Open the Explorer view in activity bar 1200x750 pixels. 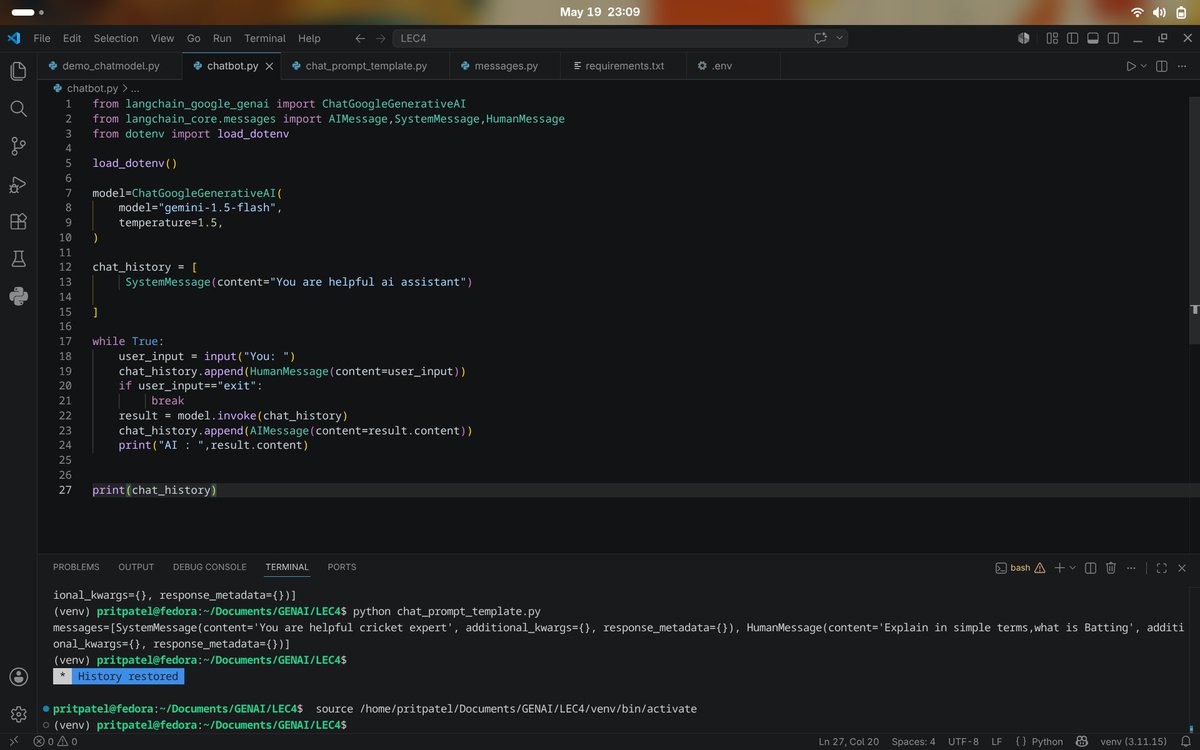click(x=18, y=71)
